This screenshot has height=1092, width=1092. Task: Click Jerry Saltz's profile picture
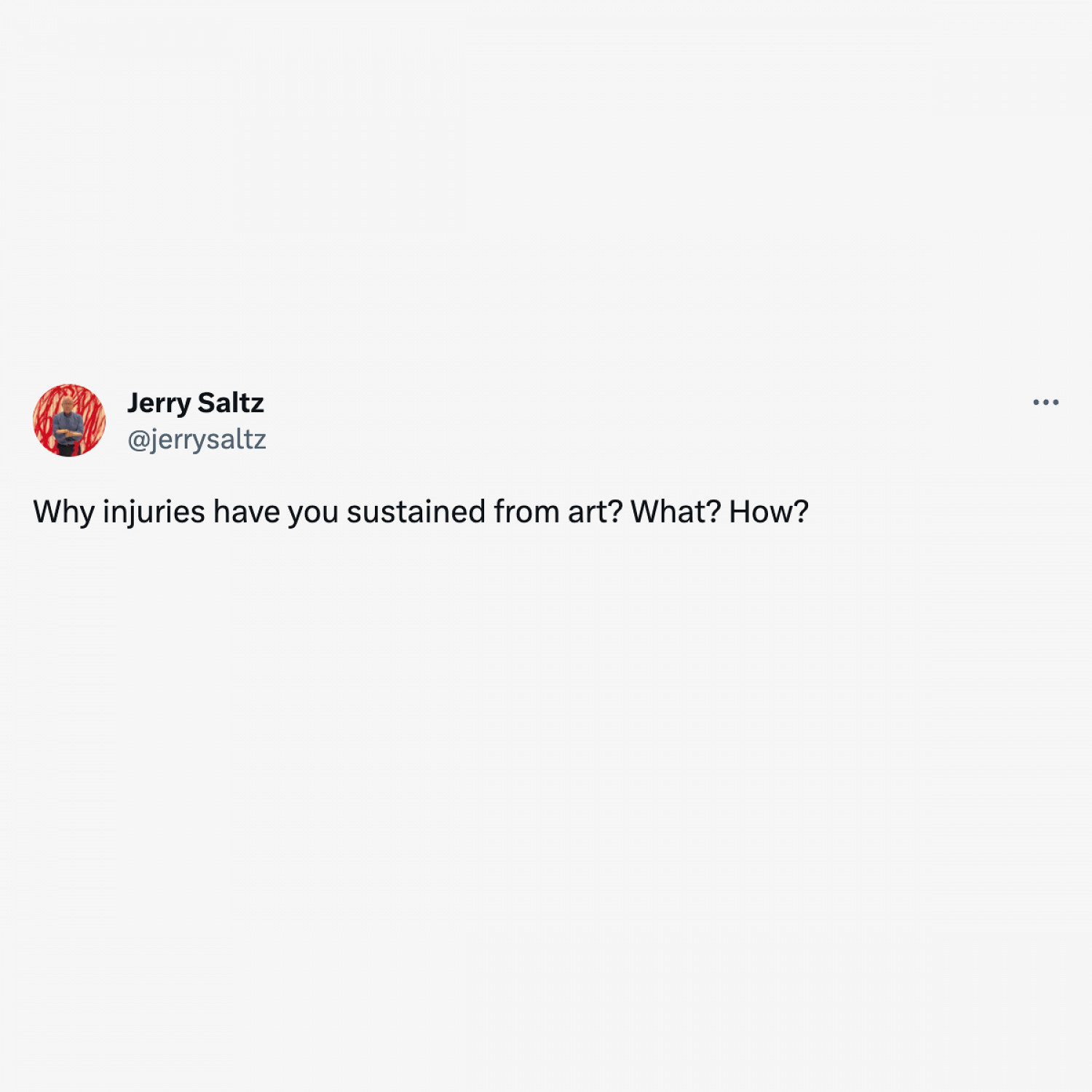point(69,420)
